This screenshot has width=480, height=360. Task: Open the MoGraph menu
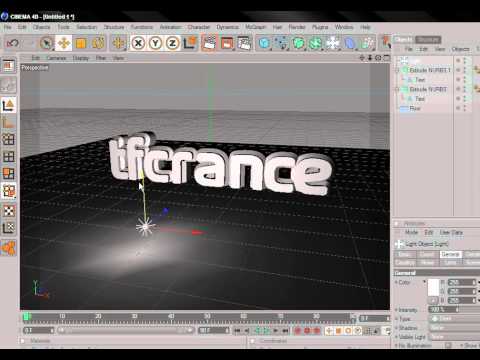coord(255,27)
